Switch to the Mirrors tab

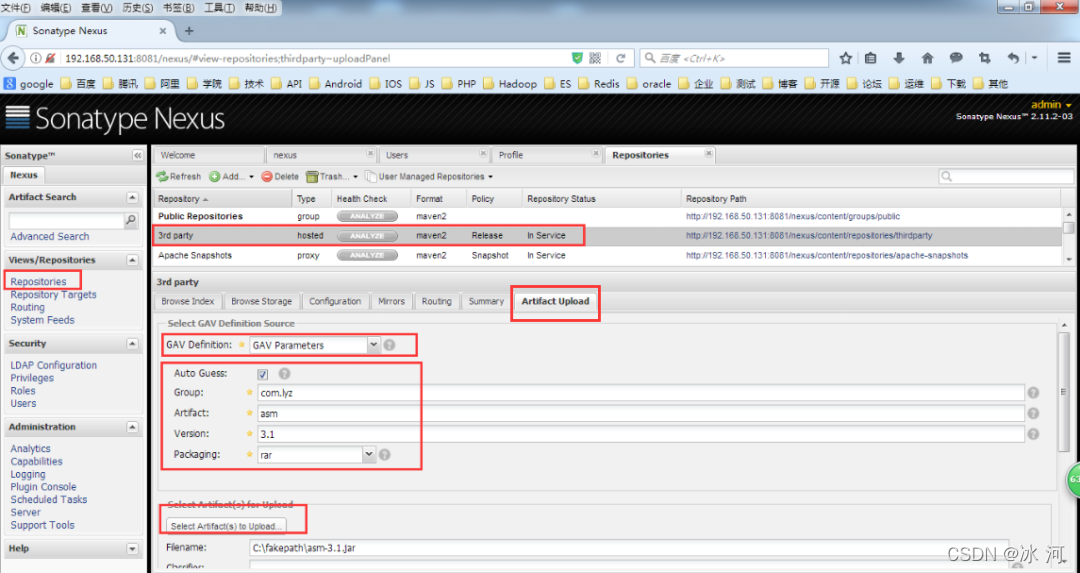[391, 302]
